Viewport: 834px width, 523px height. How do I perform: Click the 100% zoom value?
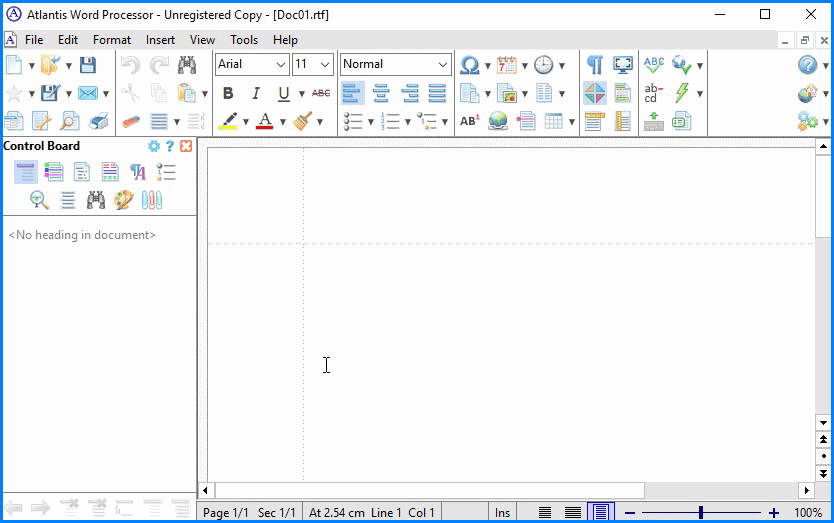click(x=808, y=513)
